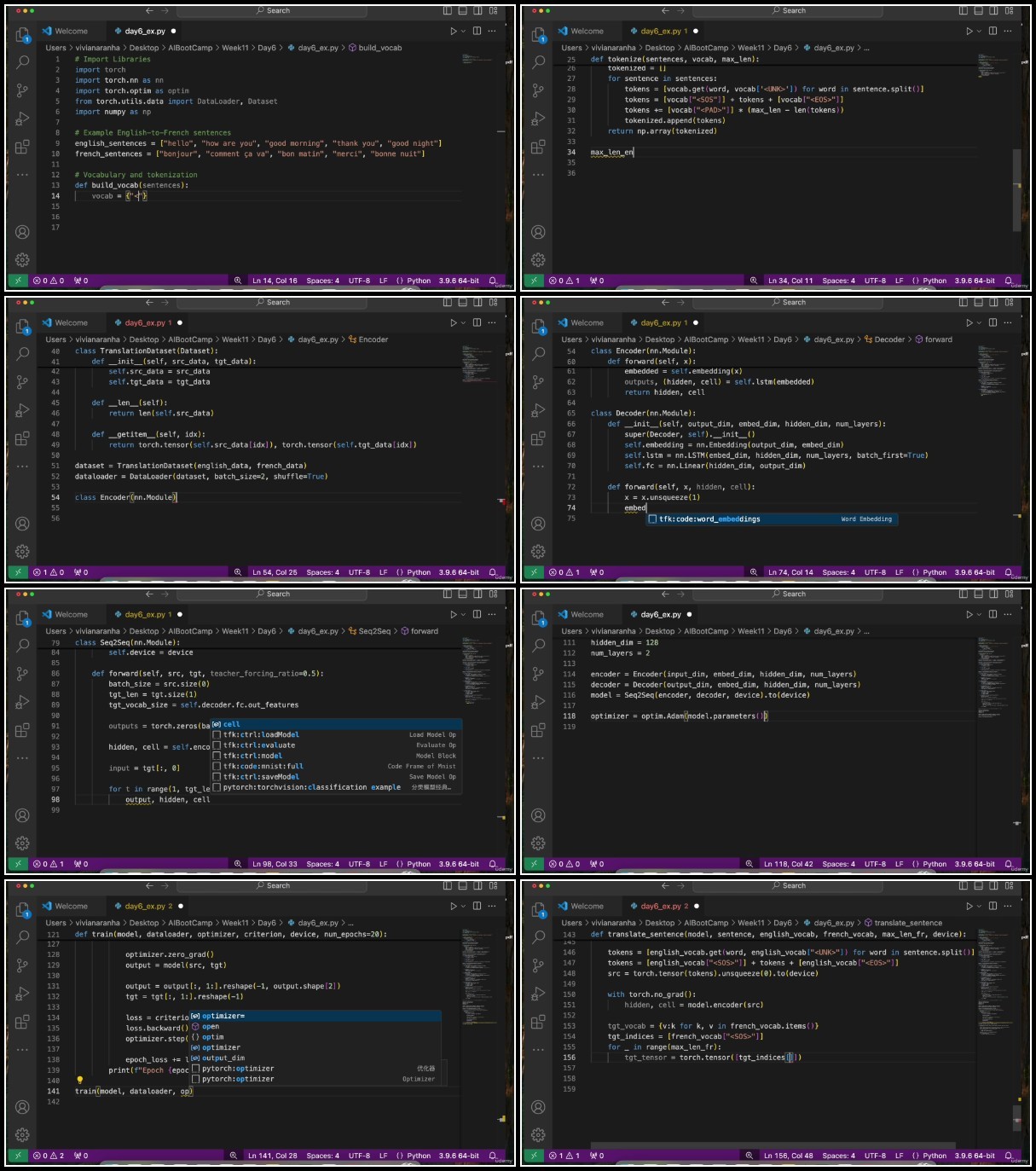Open Manage gear in the Encoder breadcrumb window
The height and width of the screenshot is (1171, 1036).
(x=22, y=552)
